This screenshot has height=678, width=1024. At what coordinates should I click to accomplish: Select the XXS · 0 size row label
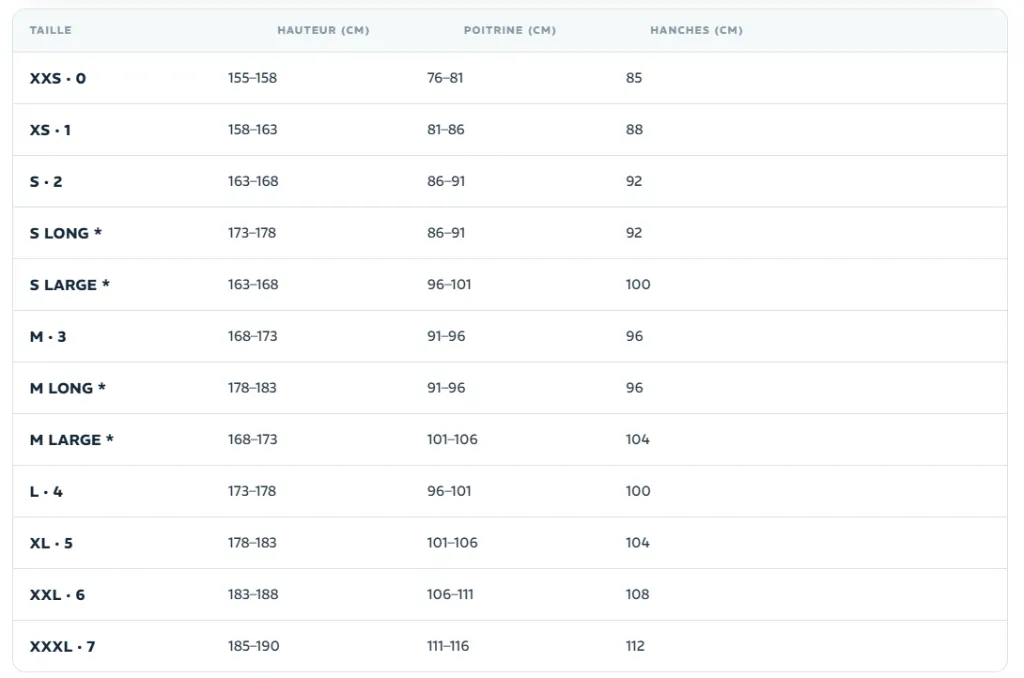pos(57,78)
